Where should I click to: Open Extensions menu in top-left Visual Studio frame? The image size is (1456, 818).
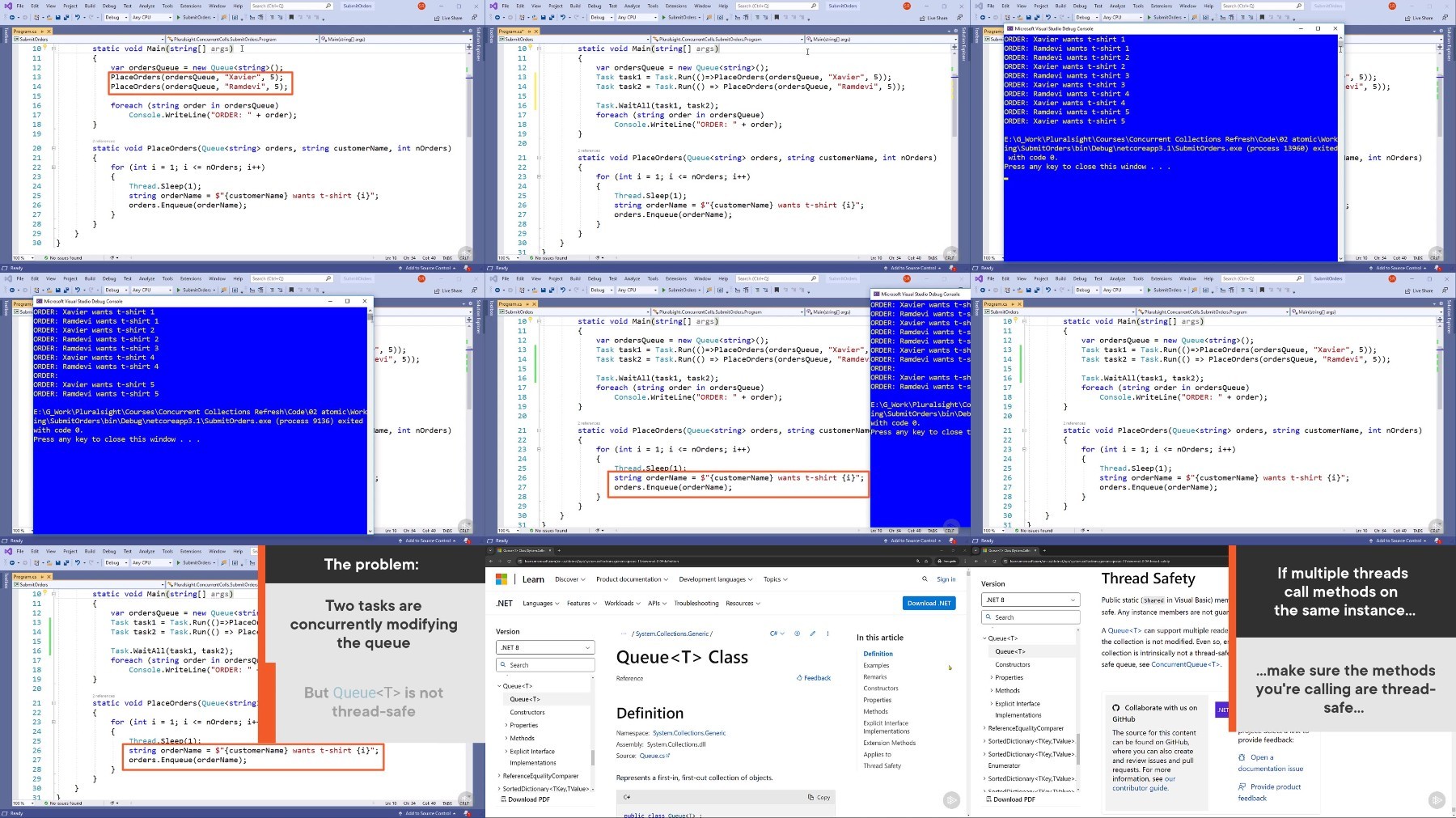[x=191, y=6]
